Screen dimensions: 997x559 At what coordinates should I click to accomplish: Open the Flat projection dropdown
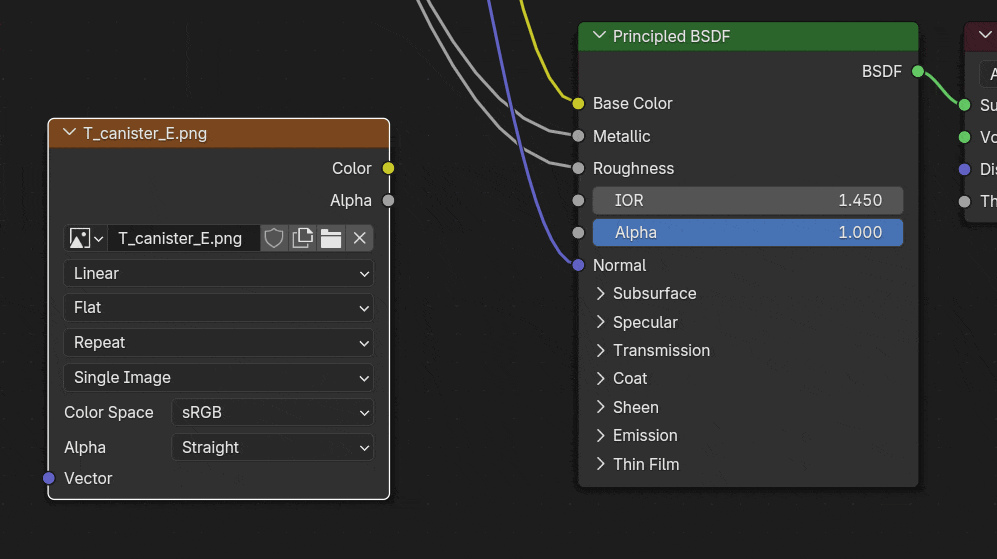tap(218, 308)
